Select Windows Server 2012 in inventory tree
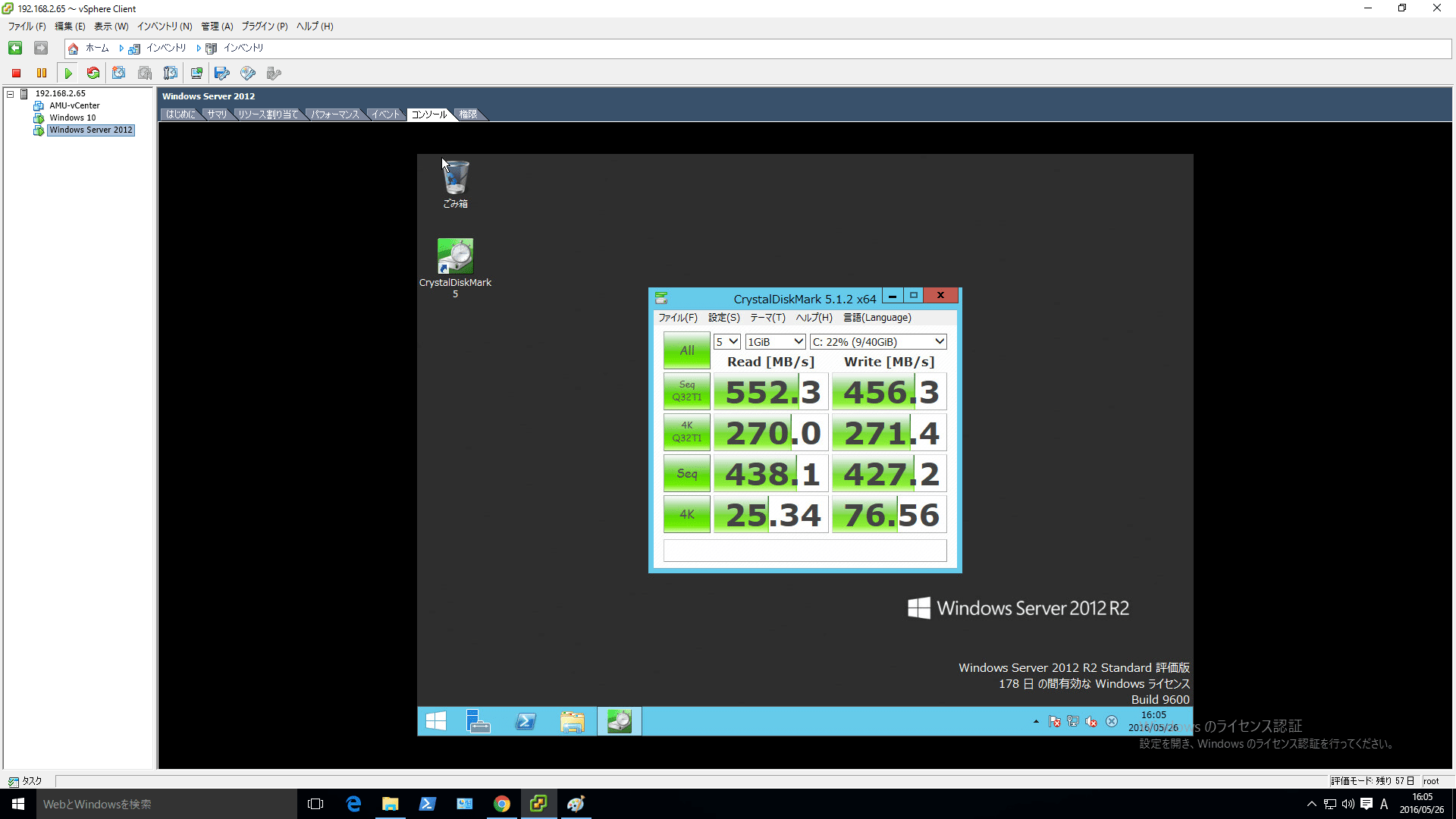This screenshot has height=819, width=1456. [91, 130]
